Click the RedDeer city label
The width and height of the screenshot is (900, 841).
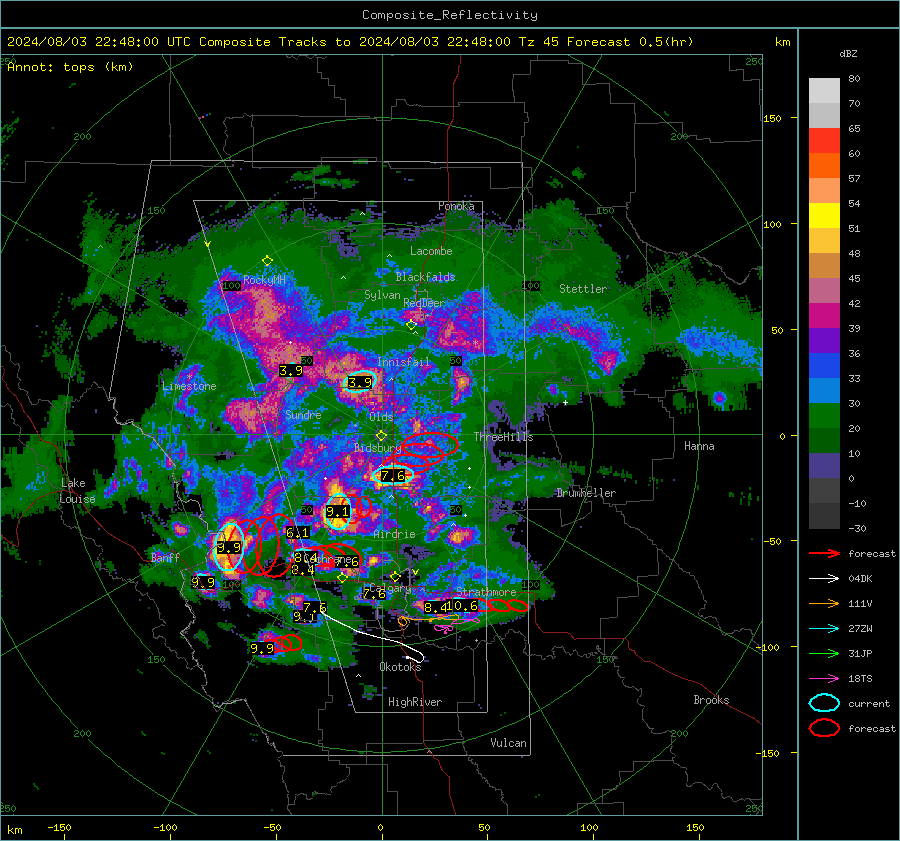point(424,303)
